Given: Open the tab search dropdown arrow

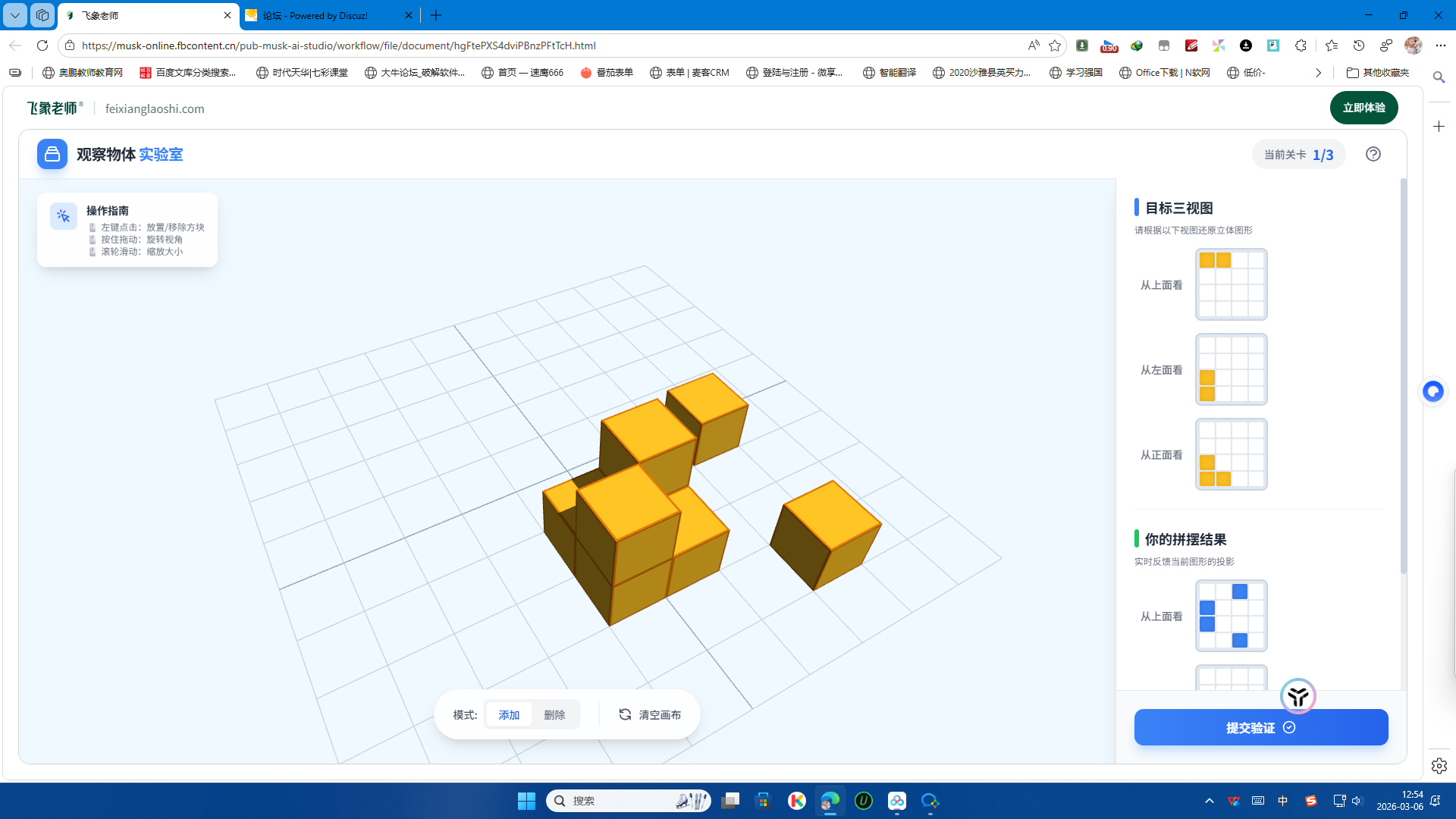Looking at the screenshot, I should click(x=14, y=15).
